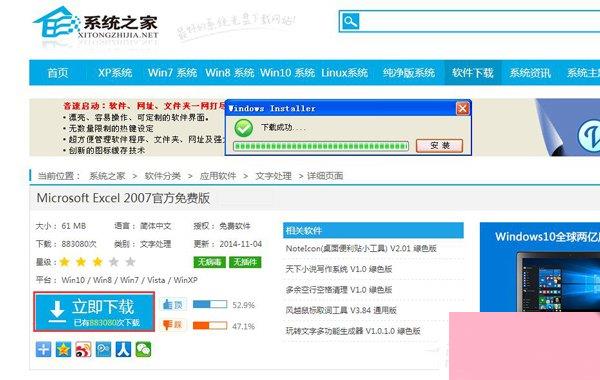Open 首页 in navigation bar
This screenshot has width=600, height=380.
click(58, 73)
